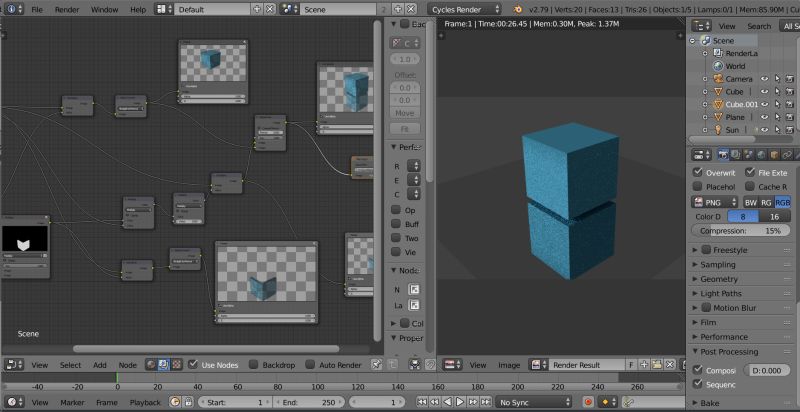Hide the Camera with its eye icon

tap(764, 79)
